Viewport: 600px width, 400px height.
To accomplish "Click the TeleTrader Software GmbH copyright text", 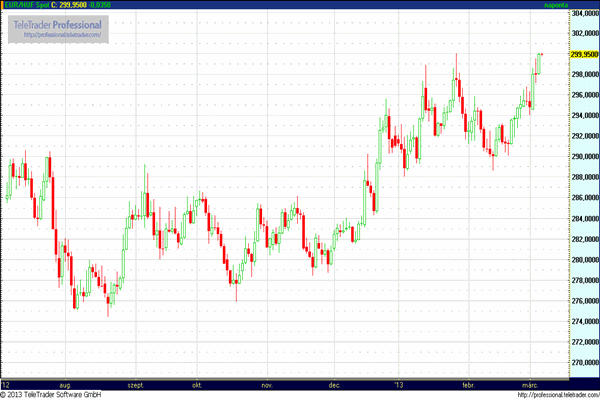I will click(52, 395).
